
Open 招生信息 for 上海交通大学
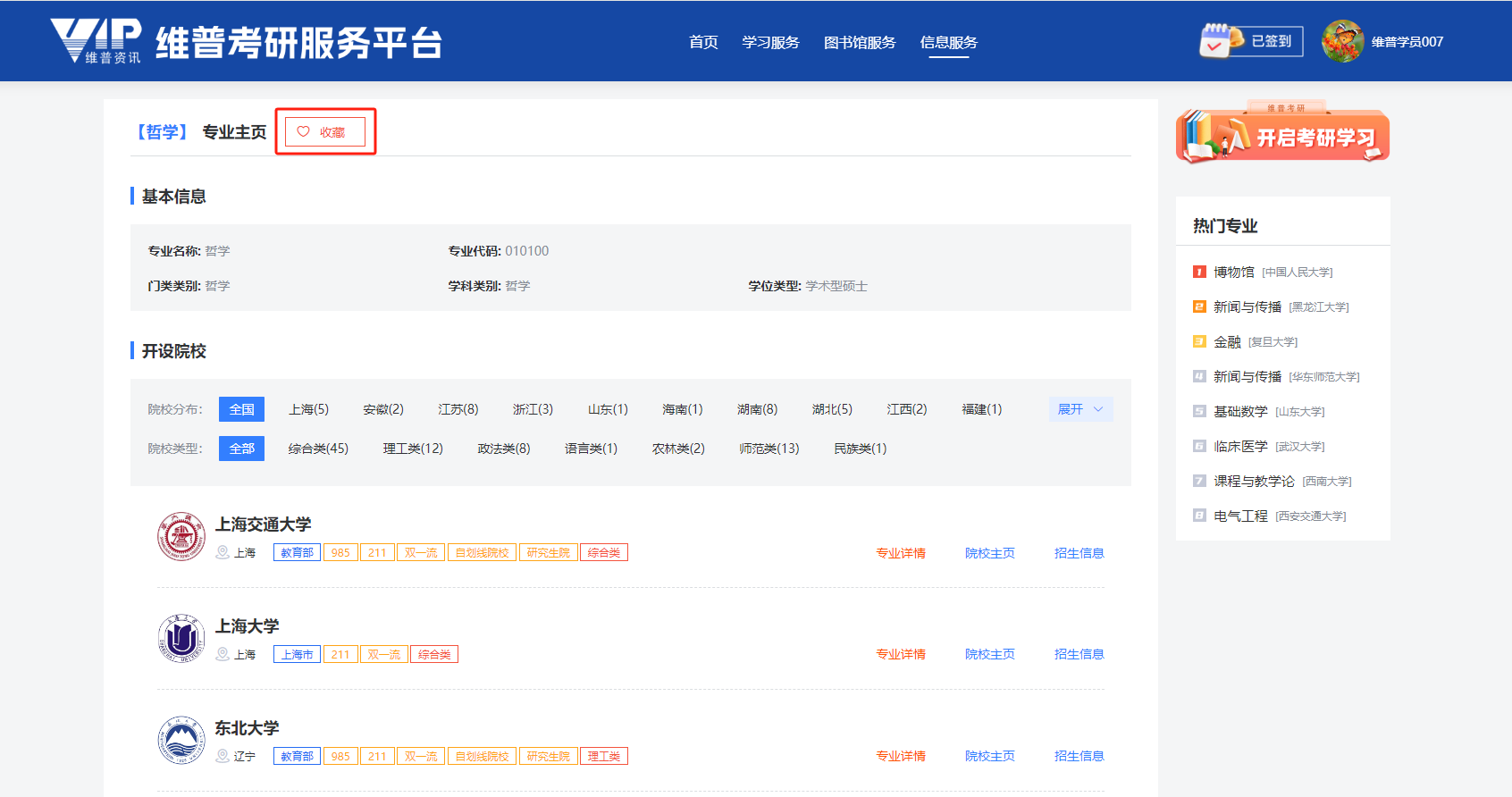point(1079,553)
